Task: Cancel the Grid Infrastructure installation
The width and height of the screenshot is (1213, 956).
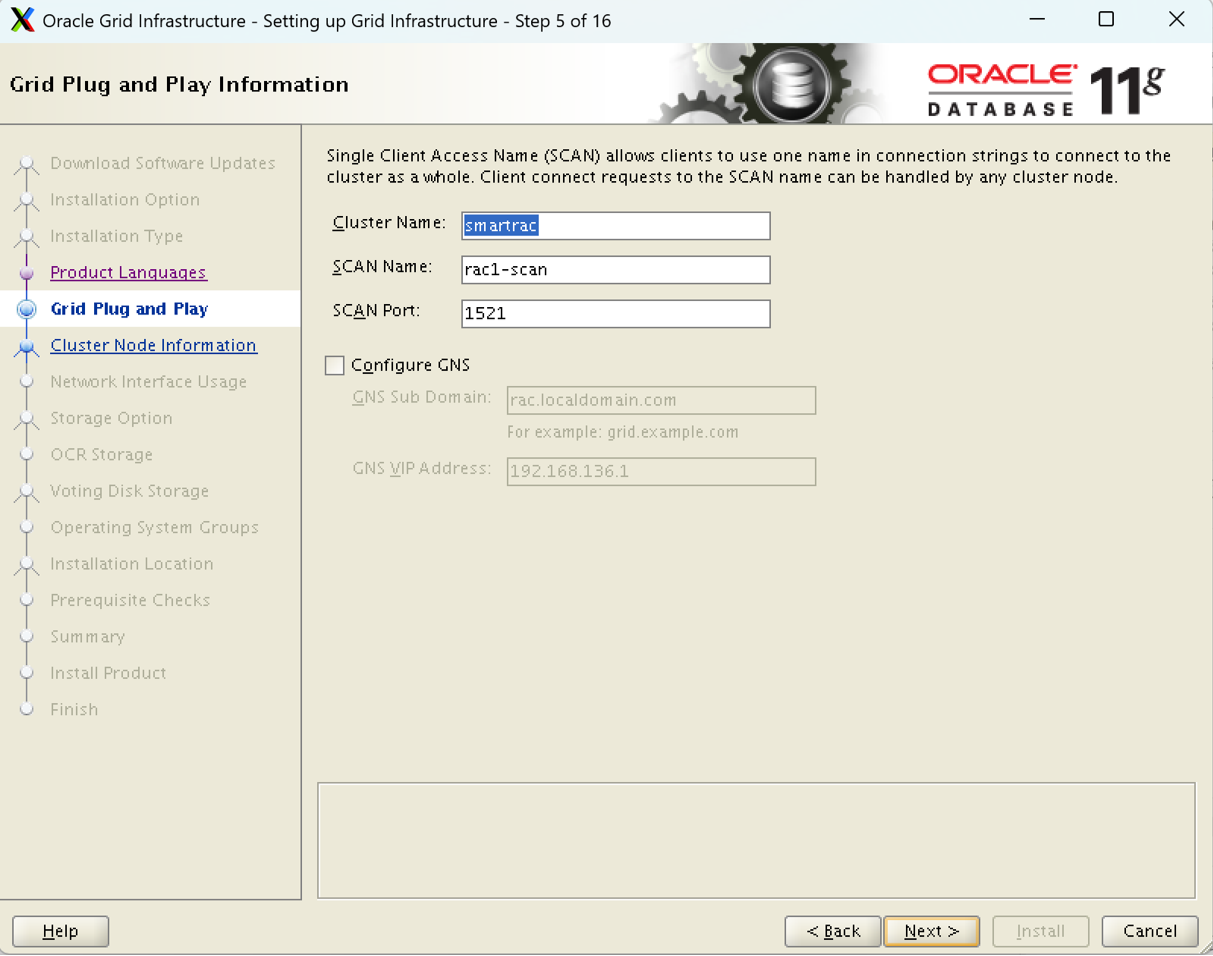Action: coord(1150,931)
